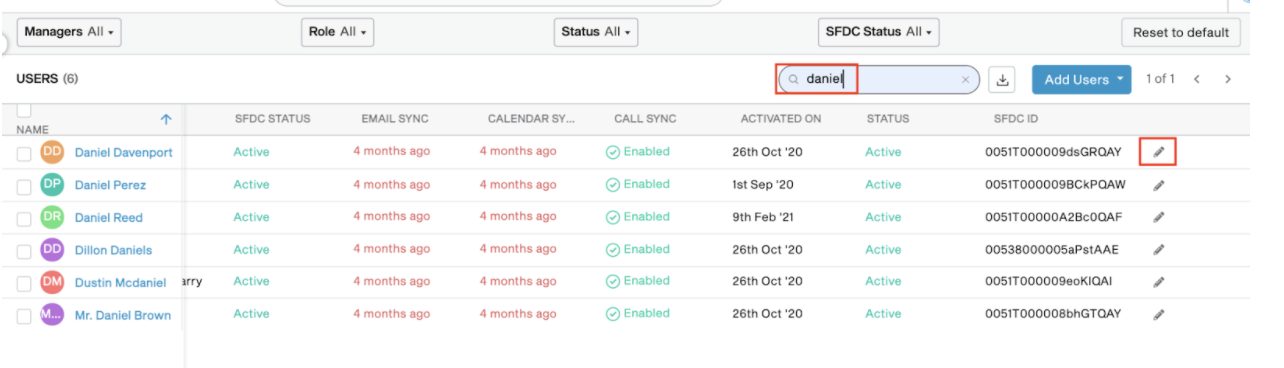
Task: Clear the search field with the X
Action: pos(965,80)
